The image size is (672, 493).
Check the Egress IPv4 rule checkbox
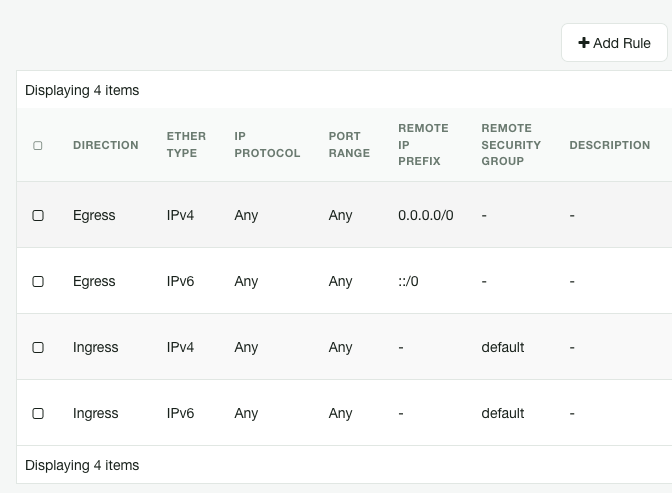click(38, 215)
